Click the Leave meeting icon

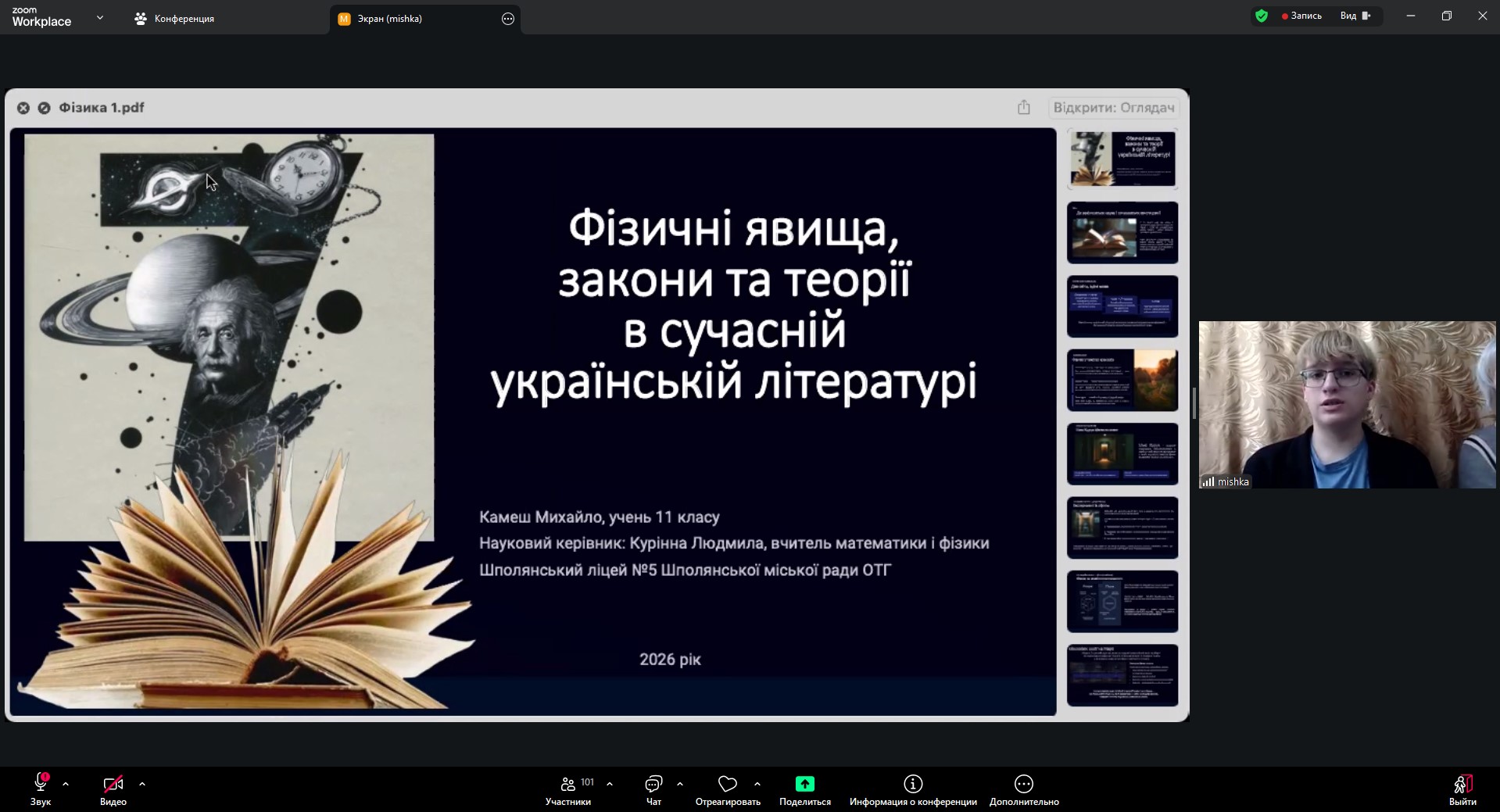coord(1462,784)
